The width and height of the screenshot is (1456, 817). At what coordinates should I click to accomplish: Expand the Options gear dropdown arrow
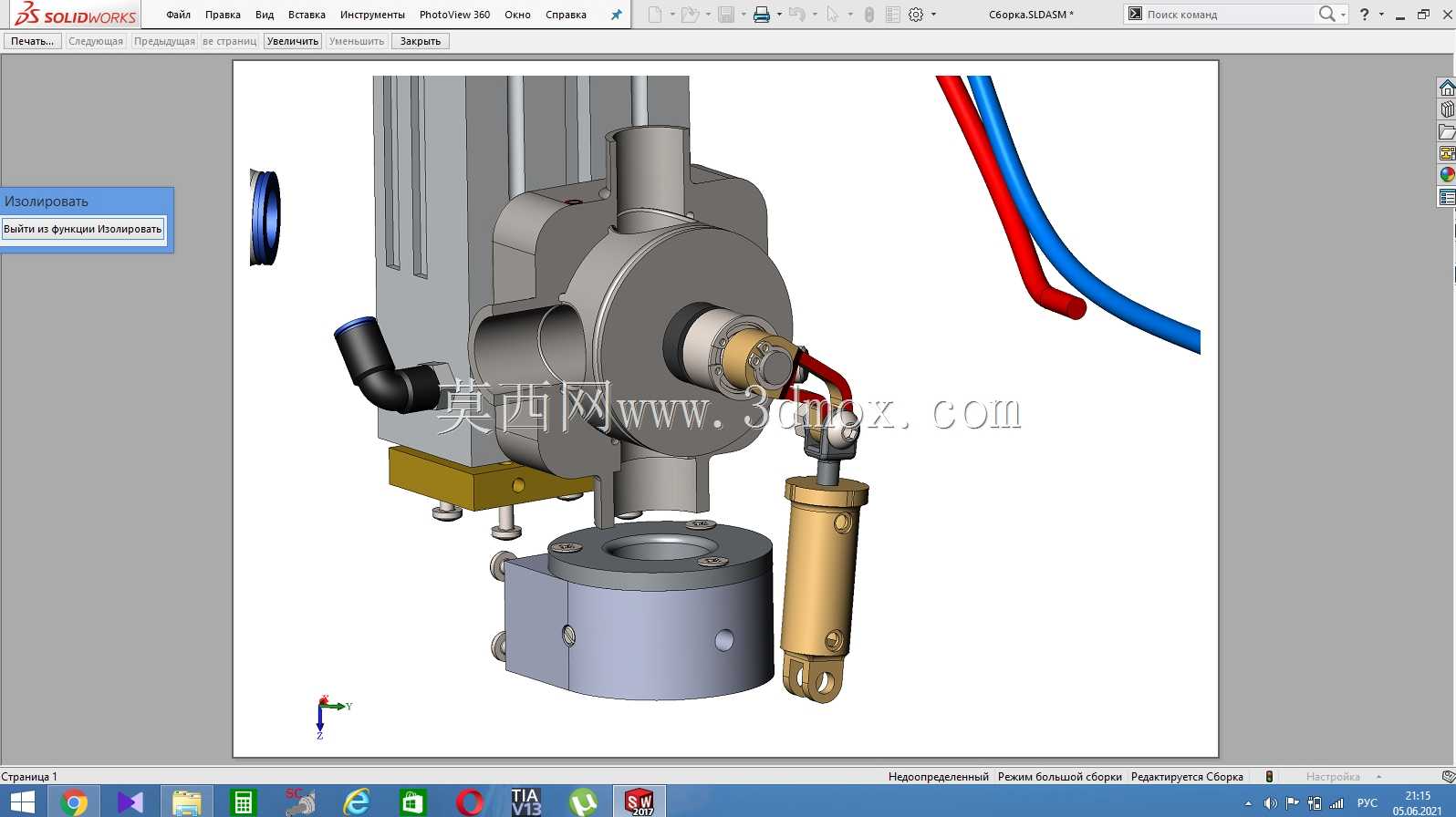click(933, 15)
